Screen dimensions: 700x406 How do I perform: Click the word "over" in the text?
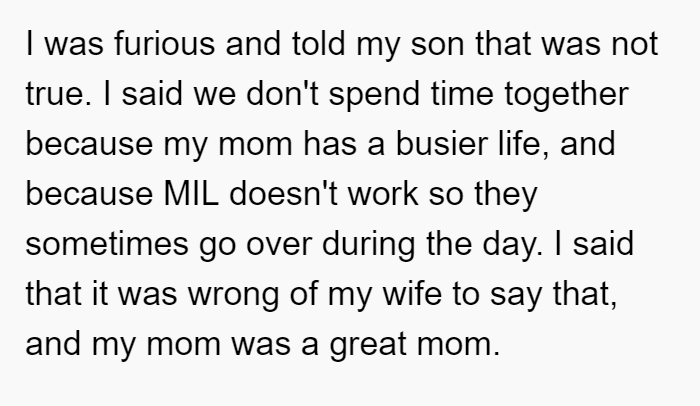click(x=279, y=244)
